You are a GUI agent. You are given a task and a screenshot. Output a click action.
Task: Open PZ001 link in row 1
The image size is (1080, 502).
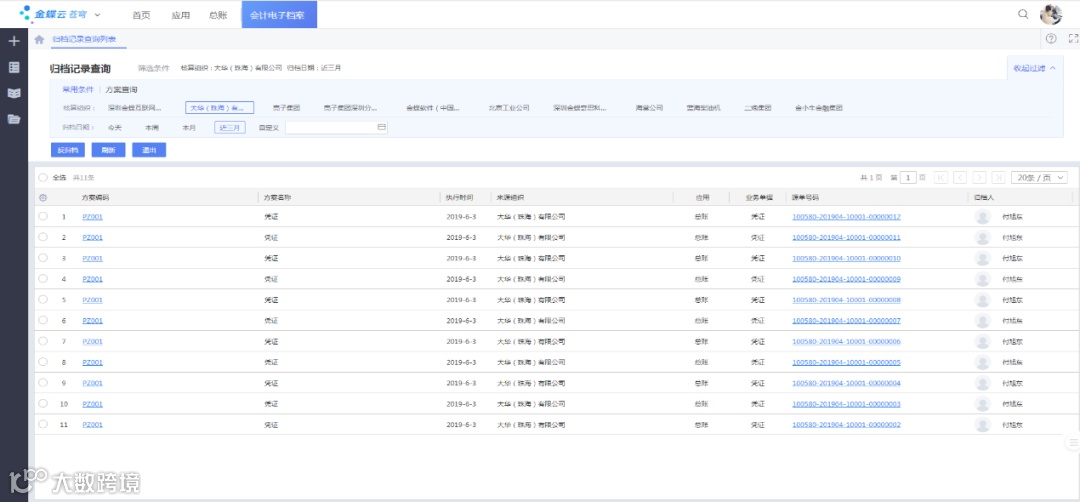point(92,217)
